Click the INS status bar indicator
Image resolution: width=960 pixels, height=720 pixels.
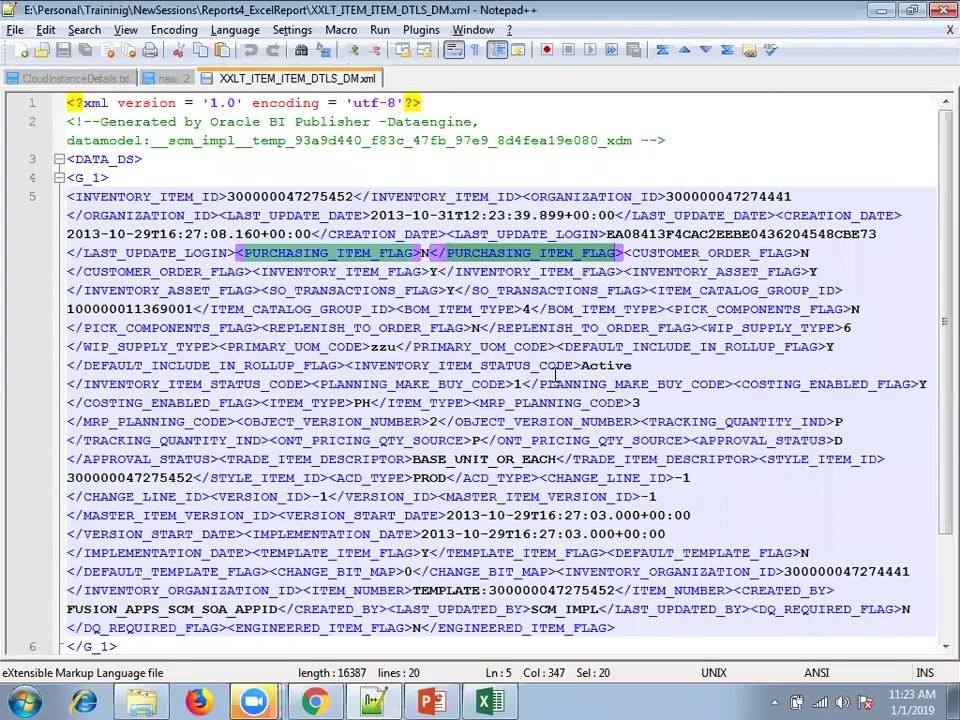pyautogui.click(x=925, y=673)
